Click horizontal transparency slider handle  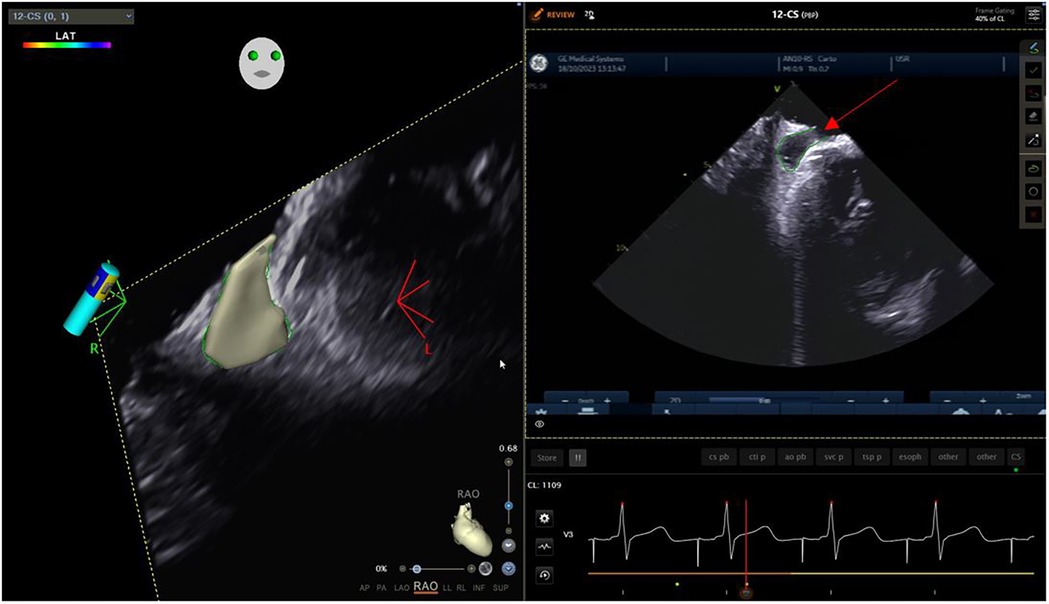[417, 569]
